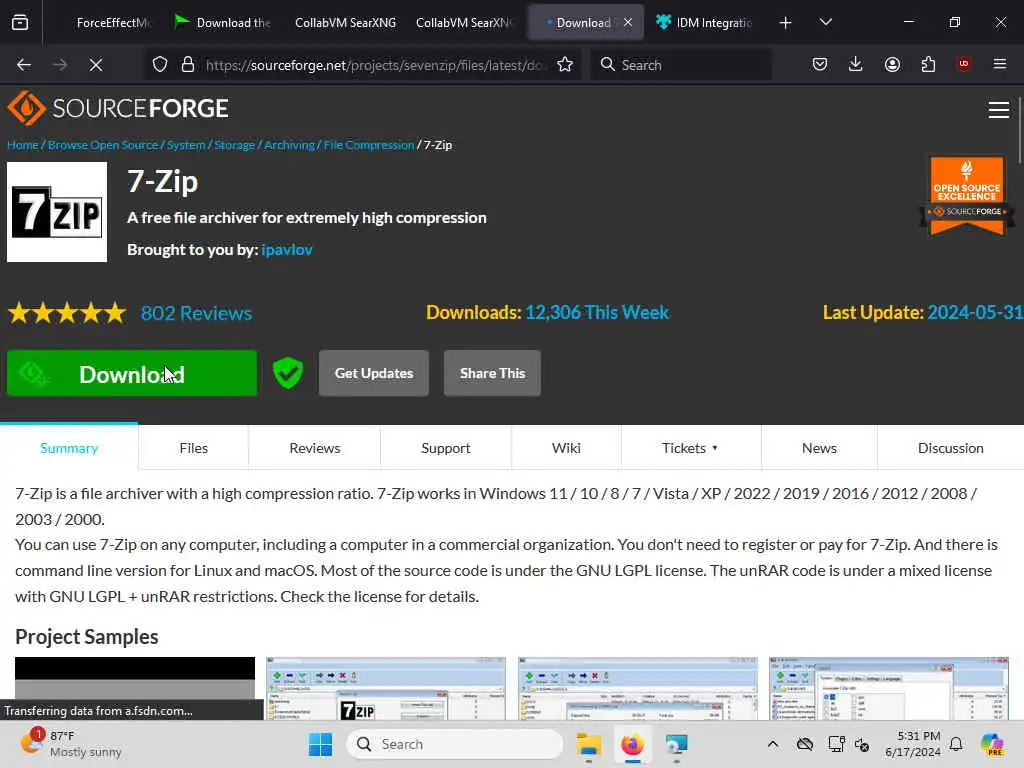Show hidden system tray icons chevron

tap(773, 744)
